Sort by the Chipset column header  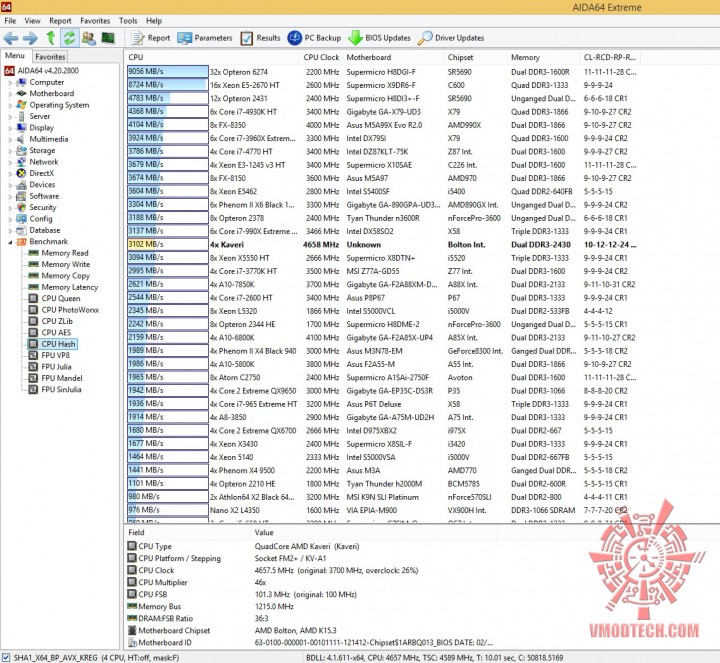pos(476,57)
